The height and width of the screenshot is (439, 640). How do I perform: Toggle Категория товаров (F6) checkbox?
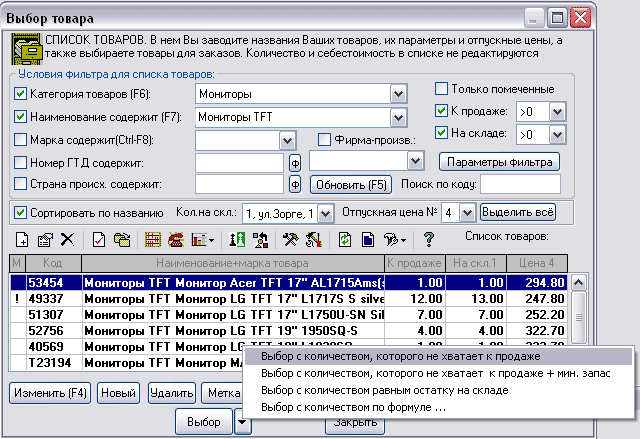click(20, 94)
